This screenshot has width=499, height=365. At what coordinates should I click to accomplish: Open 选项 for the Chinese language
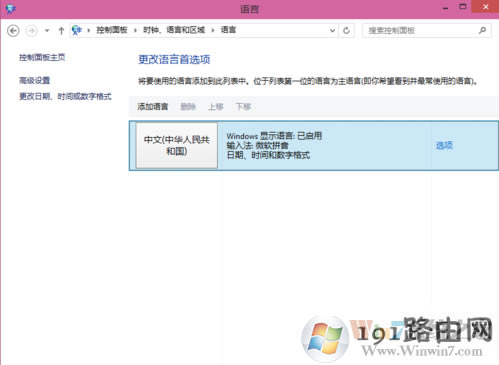pyautogui.click(x=444, y=145)
